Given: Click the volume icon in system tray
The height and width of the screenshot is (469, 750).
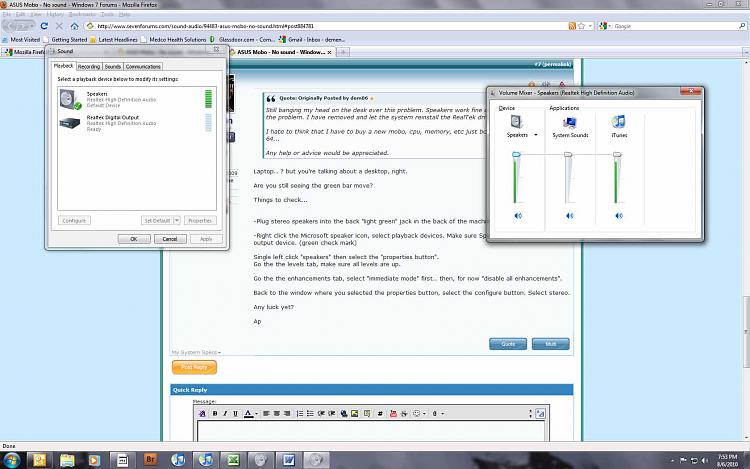Looking at the screenshot, I should tap(704, 460).
